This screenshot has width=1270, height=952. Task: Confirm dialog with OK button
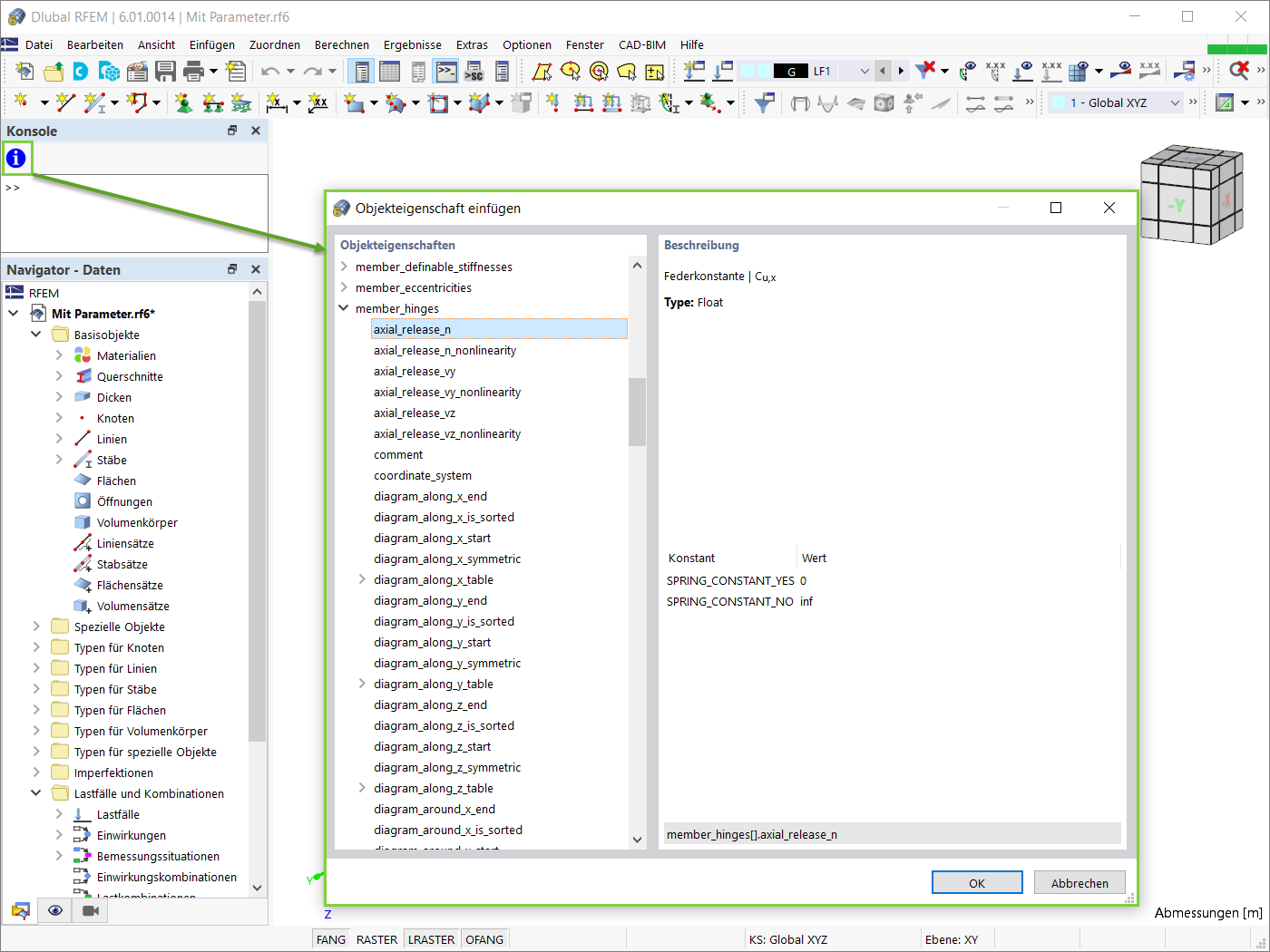(977, 883)
